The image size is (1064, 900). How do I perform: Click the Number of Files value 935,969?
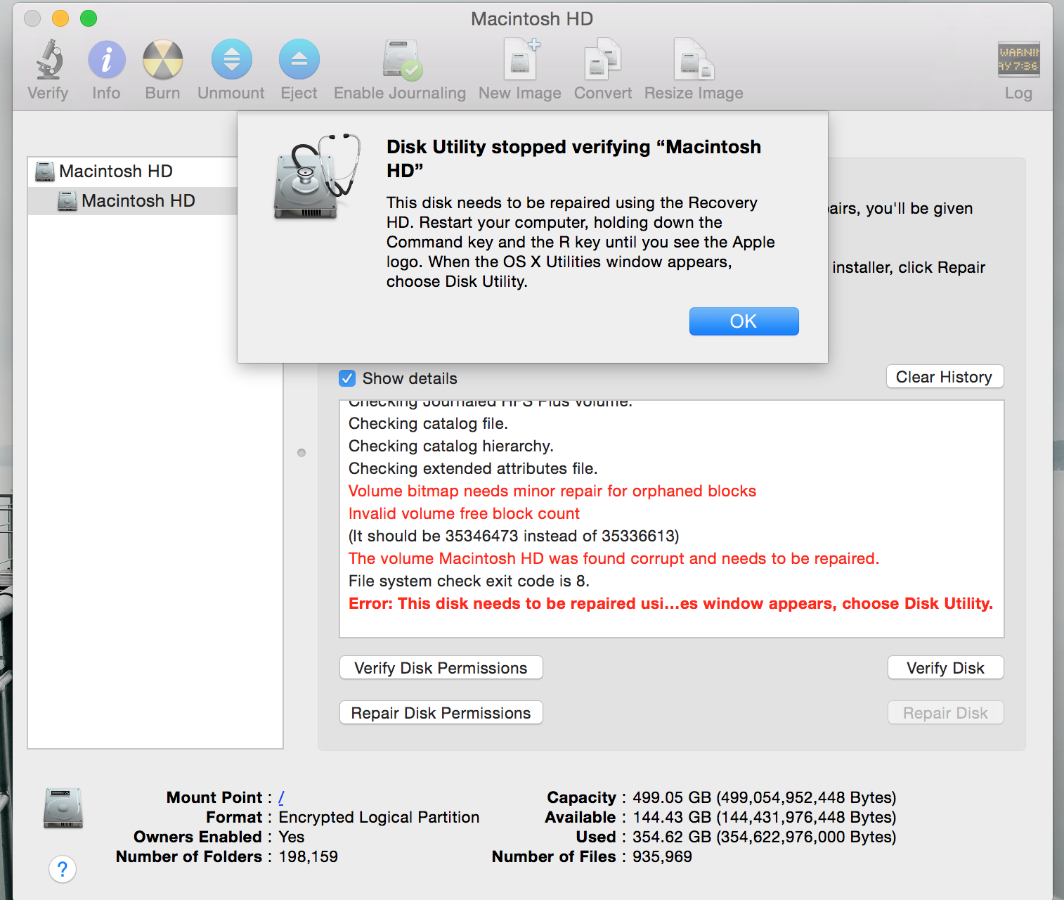[662, 857]
